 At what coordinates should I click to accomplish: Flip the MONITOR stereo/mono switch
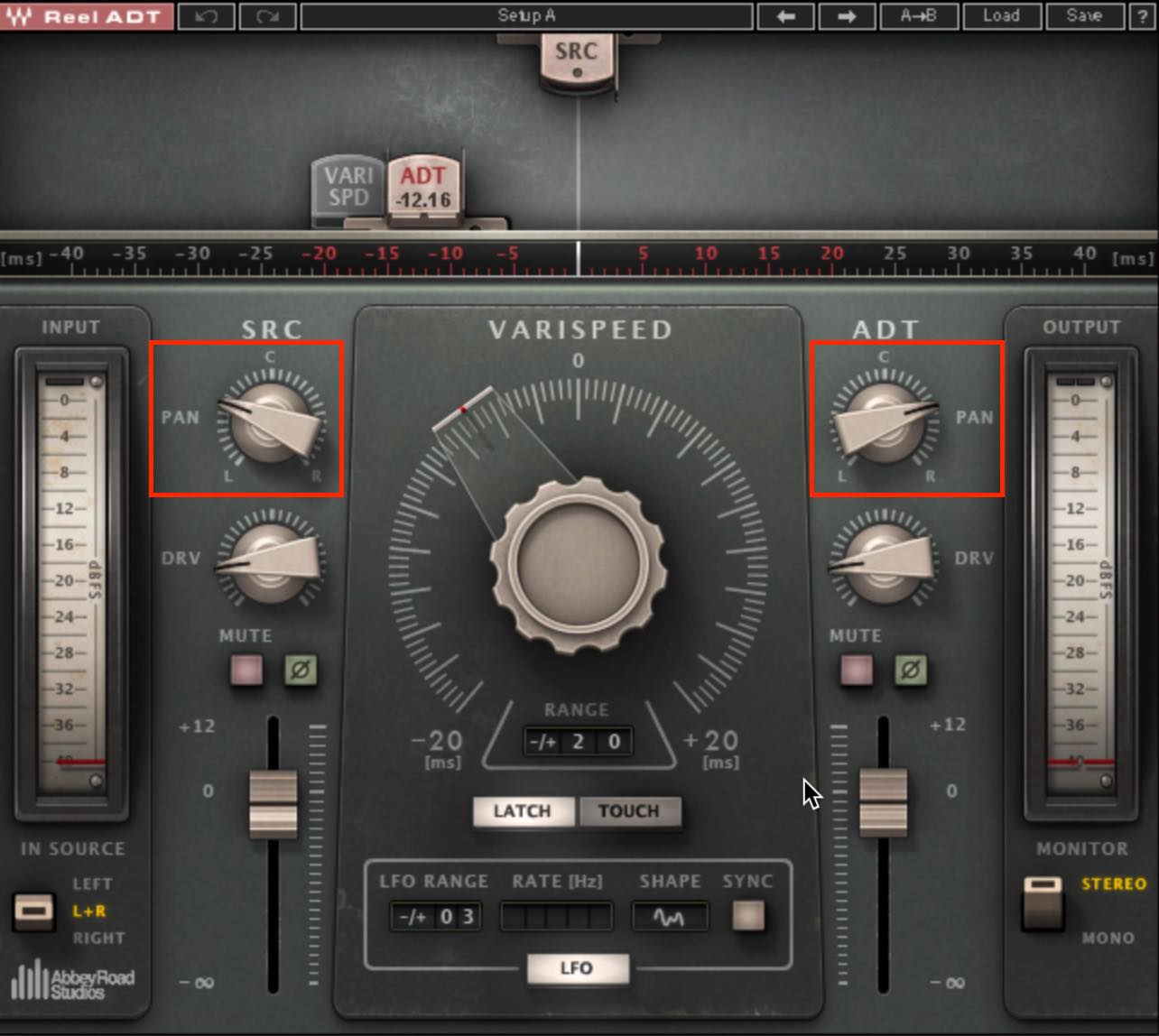tap(1043, 902)
